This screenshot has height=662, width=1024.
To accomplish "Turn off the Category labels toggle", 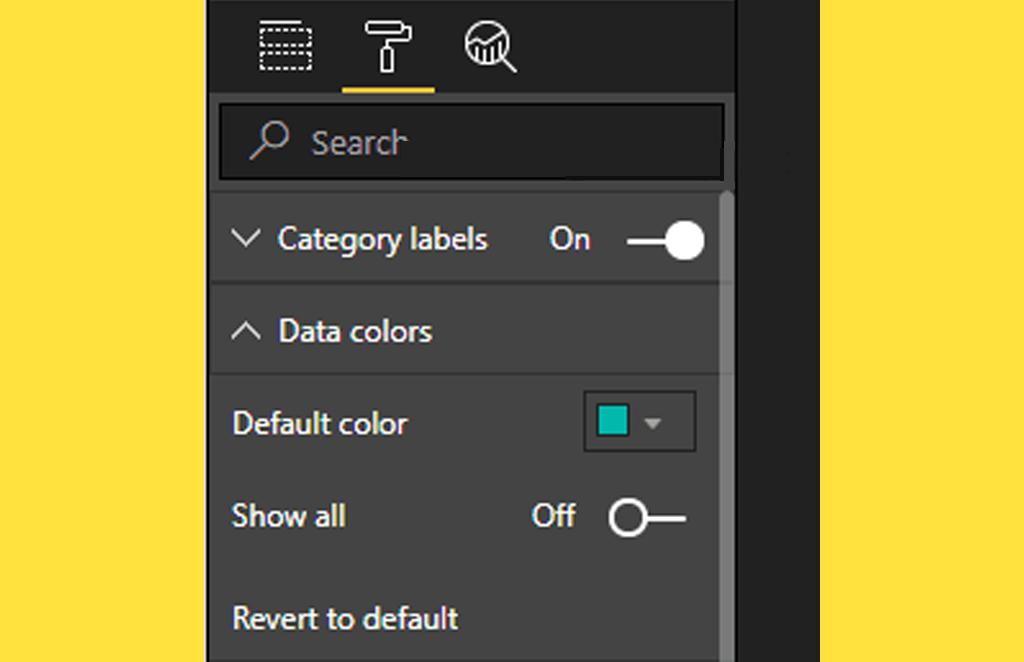I will 666,241.
